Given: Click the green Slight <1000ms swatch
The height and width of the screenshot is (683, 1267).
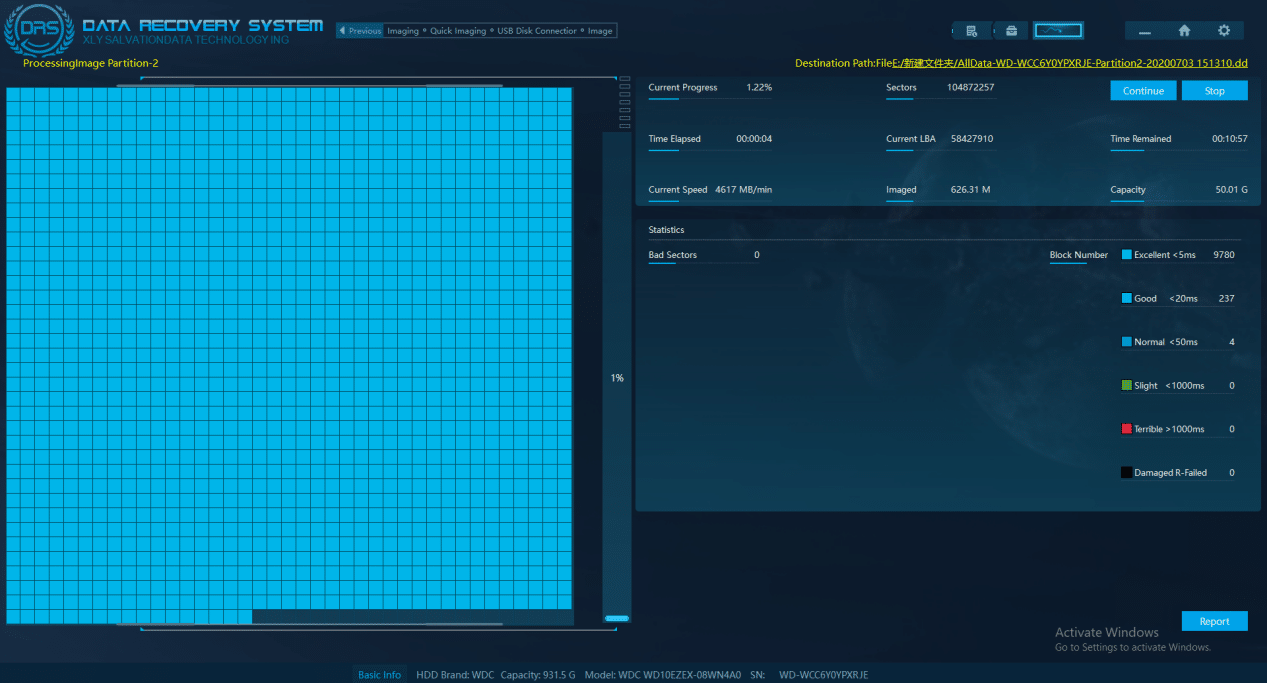Looking at the screenshot, I should pos(1127,385).
